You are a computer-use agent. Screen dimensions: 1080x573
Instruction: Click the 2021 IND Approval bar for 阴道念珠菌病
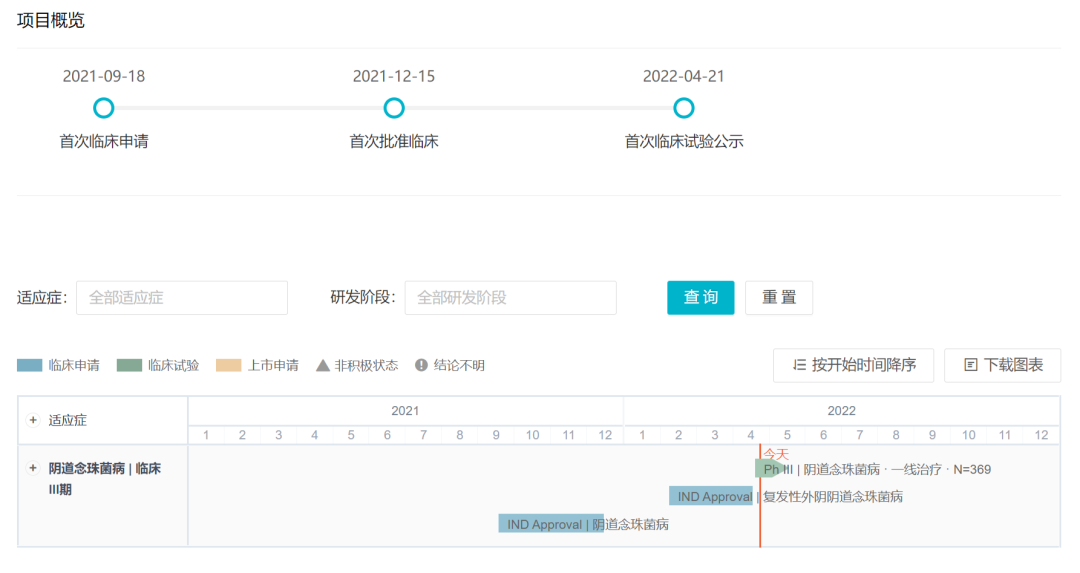pos(550,524)
